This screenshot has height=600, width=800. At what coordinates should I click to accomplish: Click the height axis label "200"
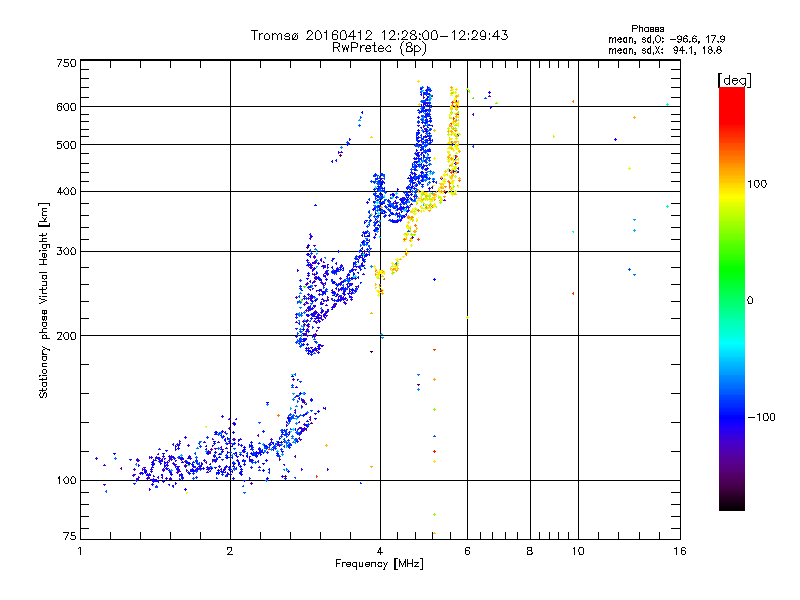[x=67, y=336]
